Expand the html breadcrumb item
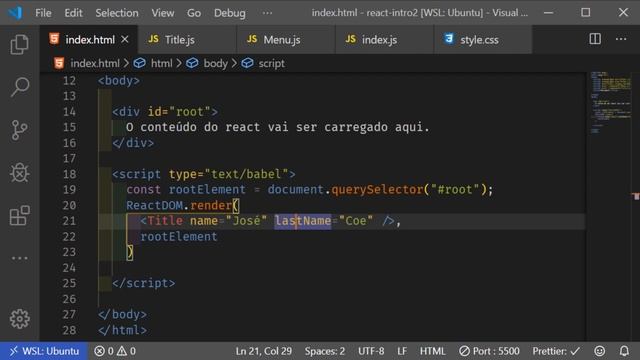Image resolution: width=640 pixels, height=360 pixels. click(162, 64)
